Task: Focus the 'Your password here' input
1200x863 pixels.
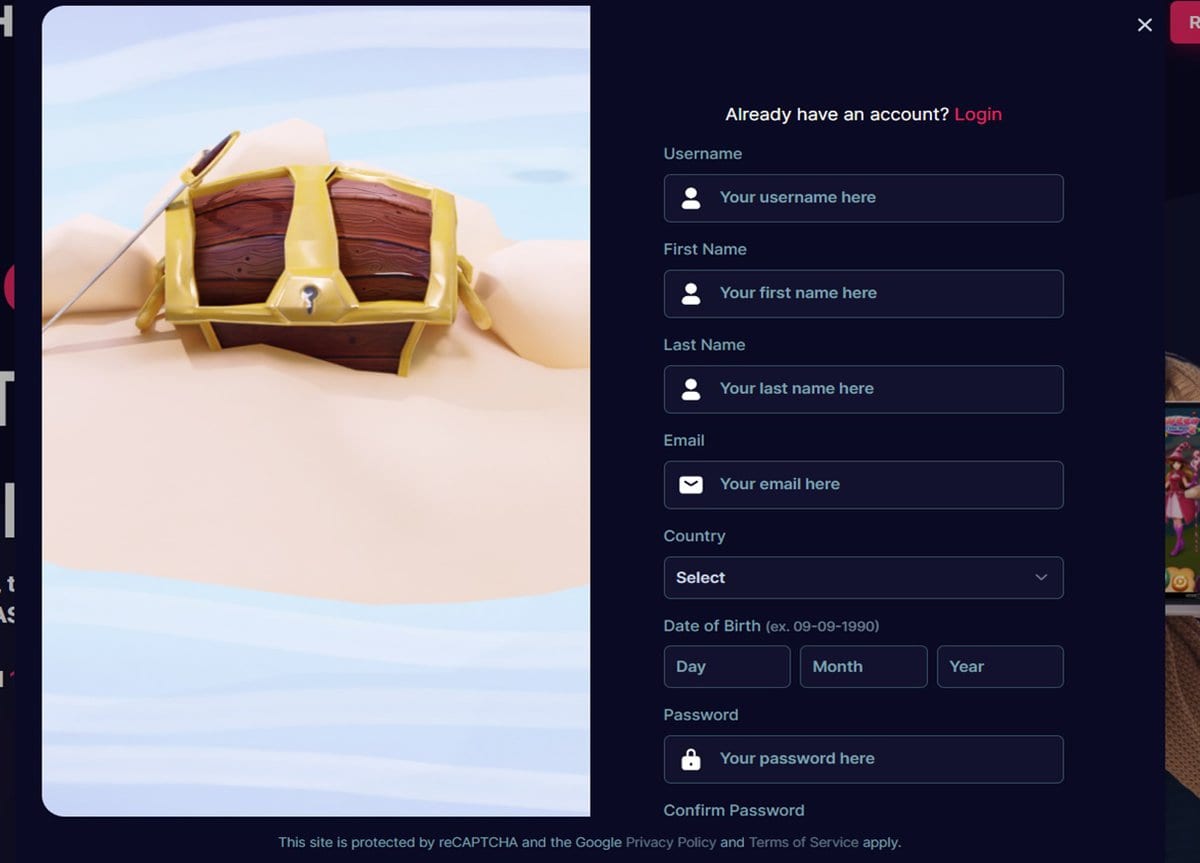Action: point(863,759)
